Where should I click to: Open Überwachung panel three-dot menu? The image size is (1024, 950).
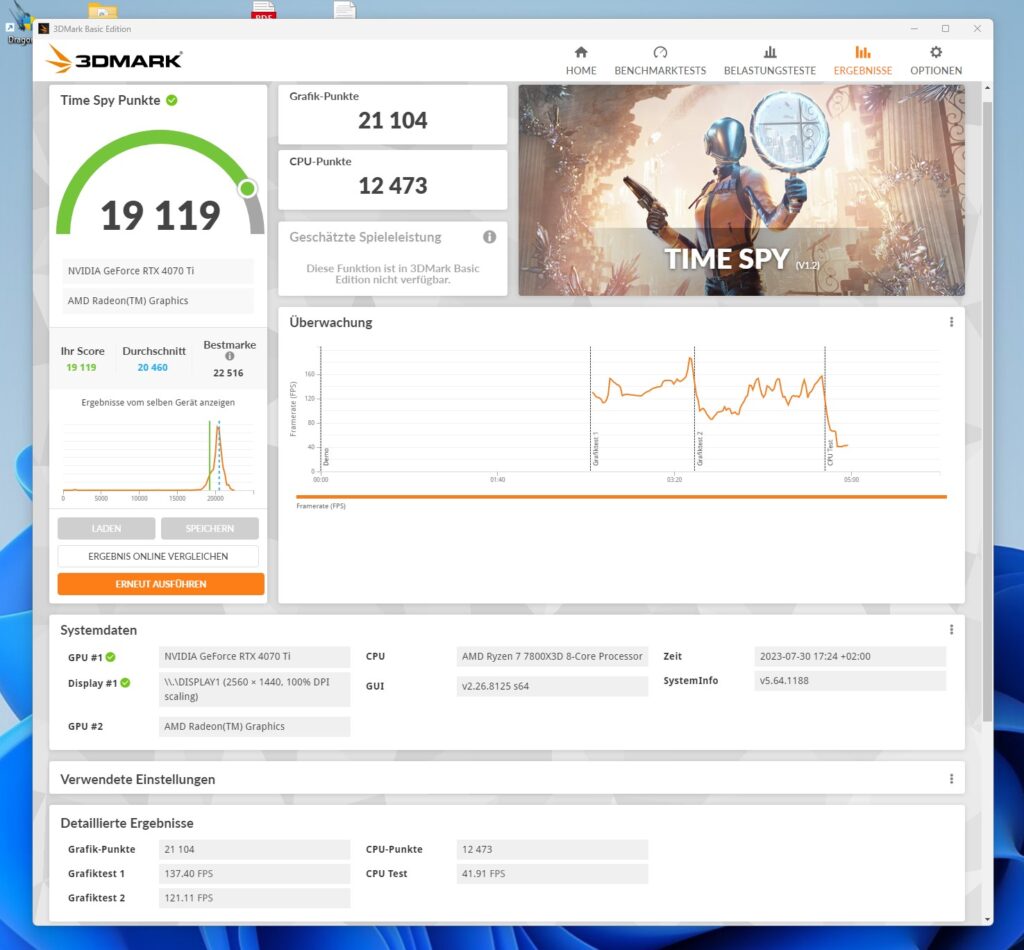951,322
